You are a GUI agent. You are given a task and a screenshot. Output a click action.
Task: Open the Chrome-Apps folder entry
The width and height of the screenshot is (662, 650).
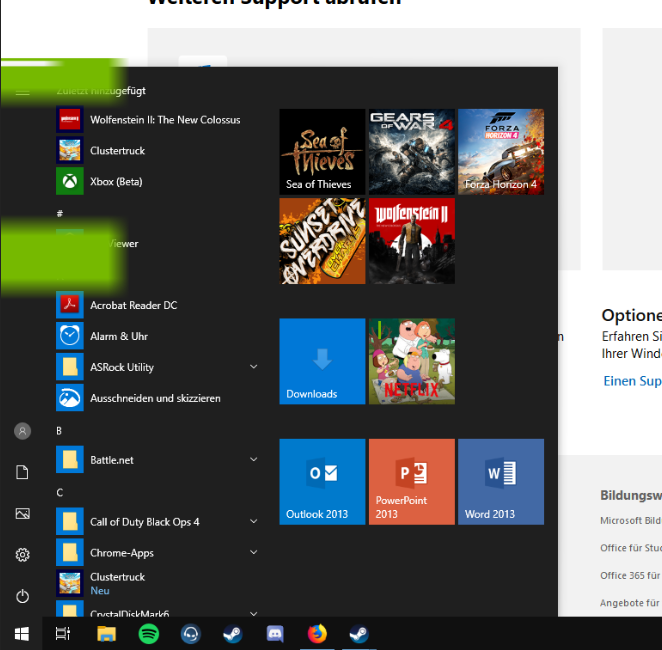pyautogui.click(x=156, y=552)
